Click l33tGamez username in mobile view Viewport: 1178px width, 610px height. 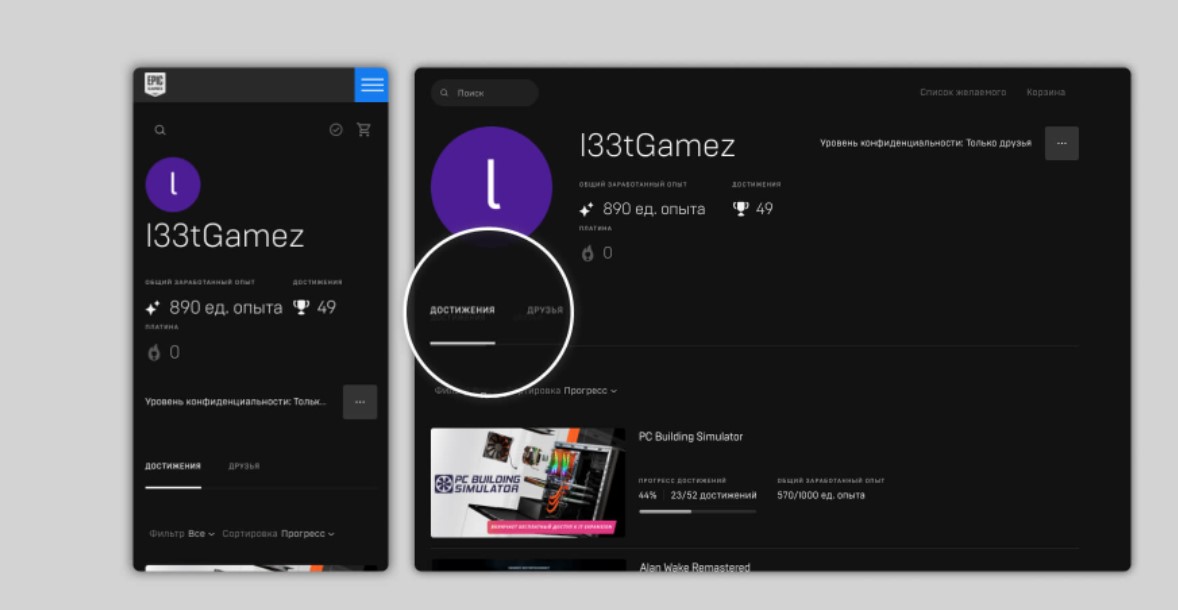(225, 236)
